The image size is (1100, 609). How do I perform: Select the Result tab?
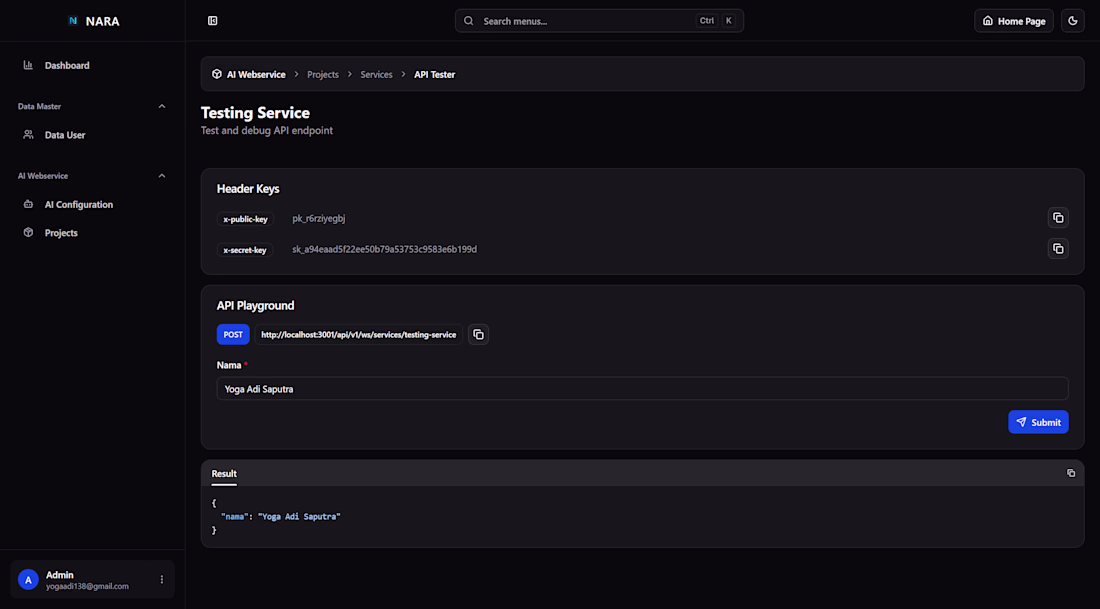(224, 474)
